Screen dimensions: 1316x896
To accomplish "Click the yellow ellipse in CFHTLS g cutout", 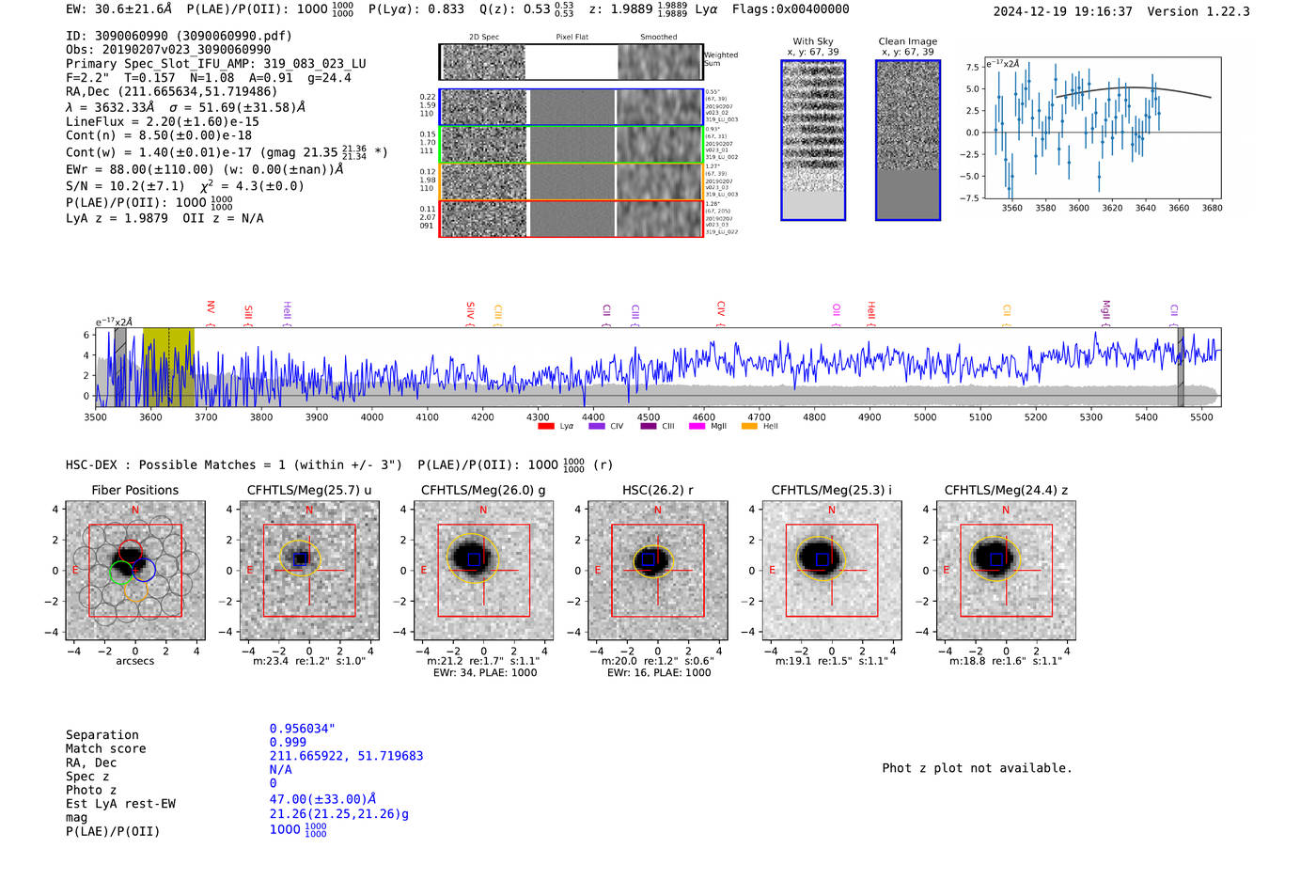I will (472, 558).
